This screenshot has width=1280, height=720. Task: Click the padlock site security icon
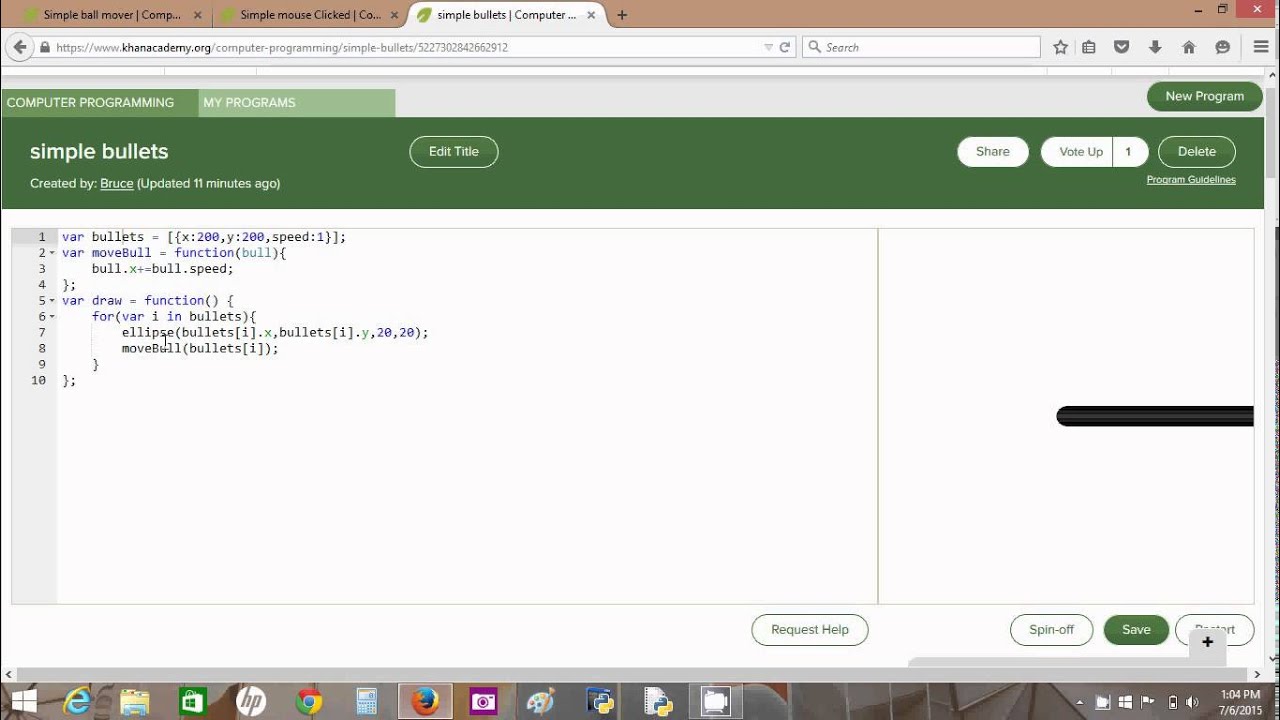coord(45,47)
